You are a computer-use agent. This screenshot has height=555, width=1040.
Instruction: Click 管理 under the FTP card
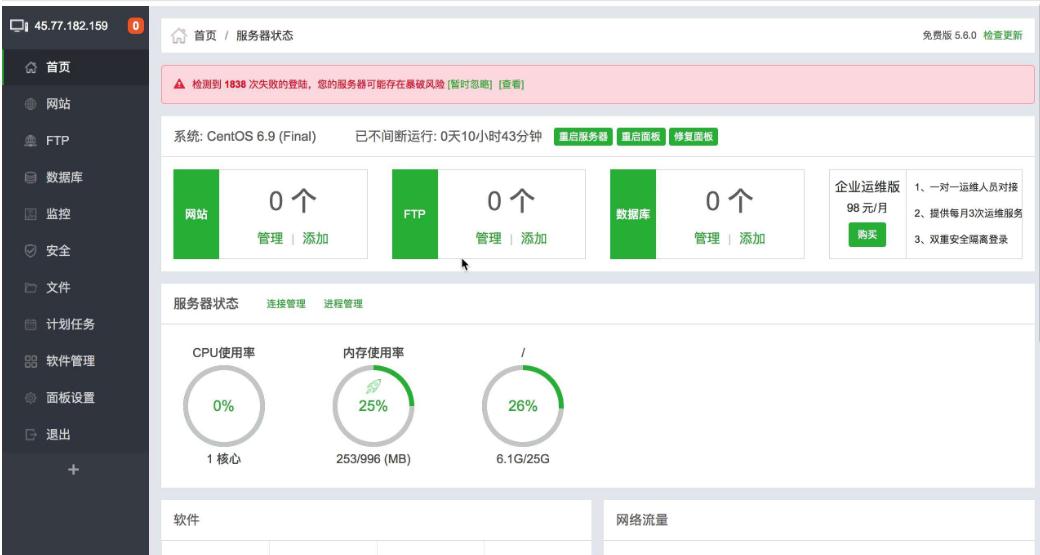coord(489,239)
